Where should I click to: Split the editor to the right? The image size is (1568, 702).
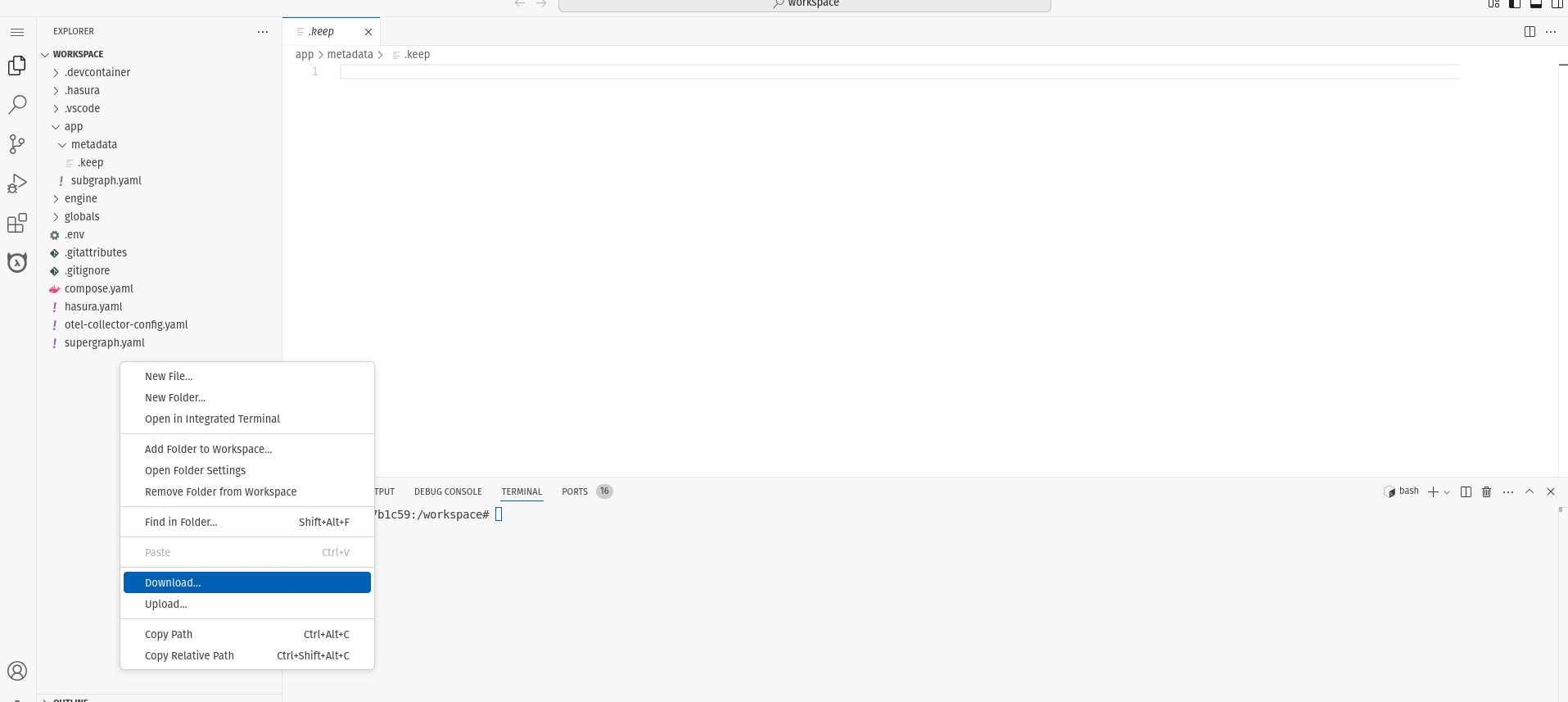point(1530,32)
